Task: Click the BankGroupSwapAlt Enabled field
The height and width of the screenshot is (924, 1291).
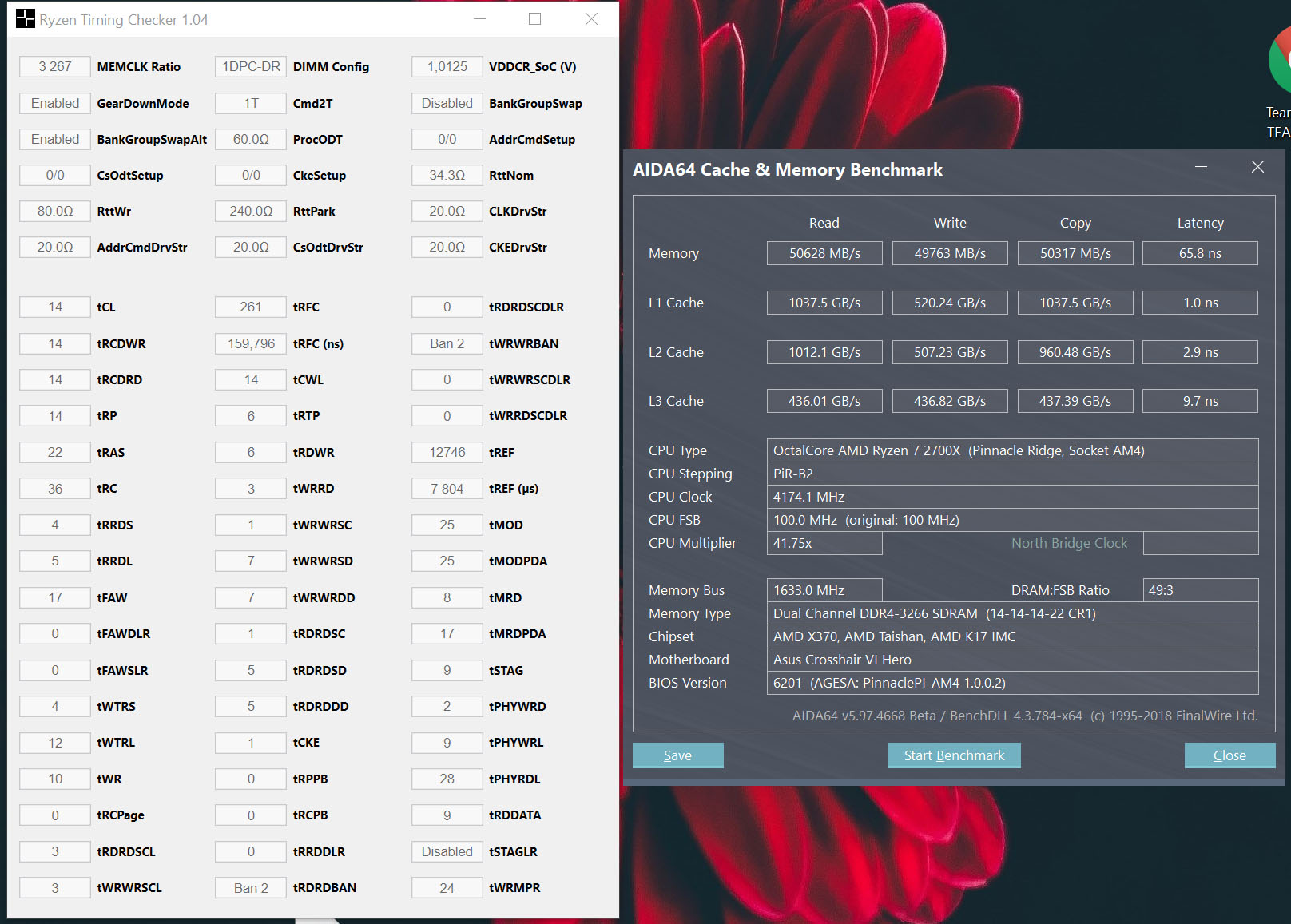Action: tap(55, 140)
